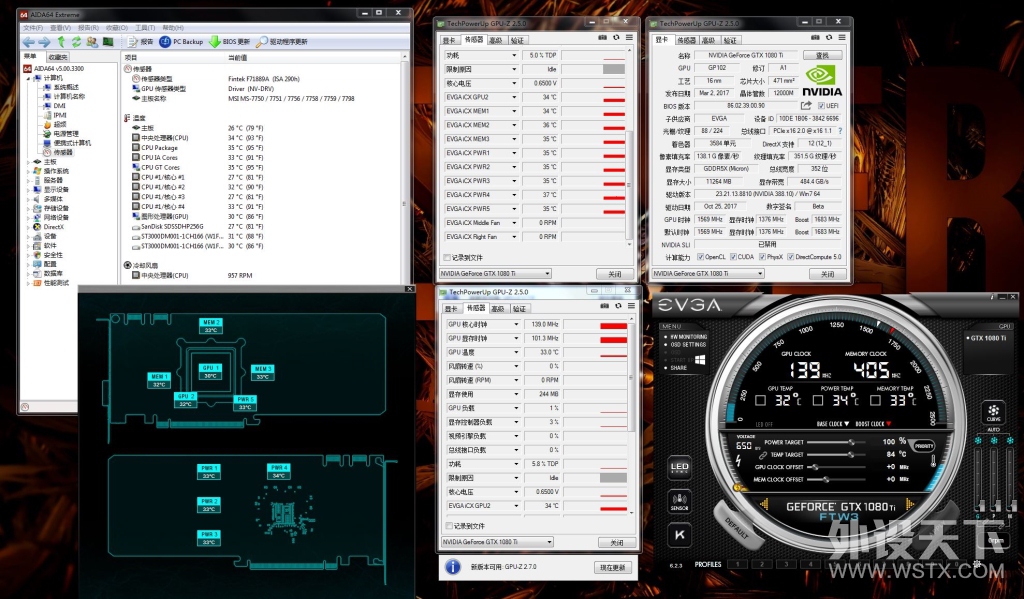Expand the 主板 node in AIDA64 tree
The width and height of the screenshot is (1024, 599).
click(28, 162)
